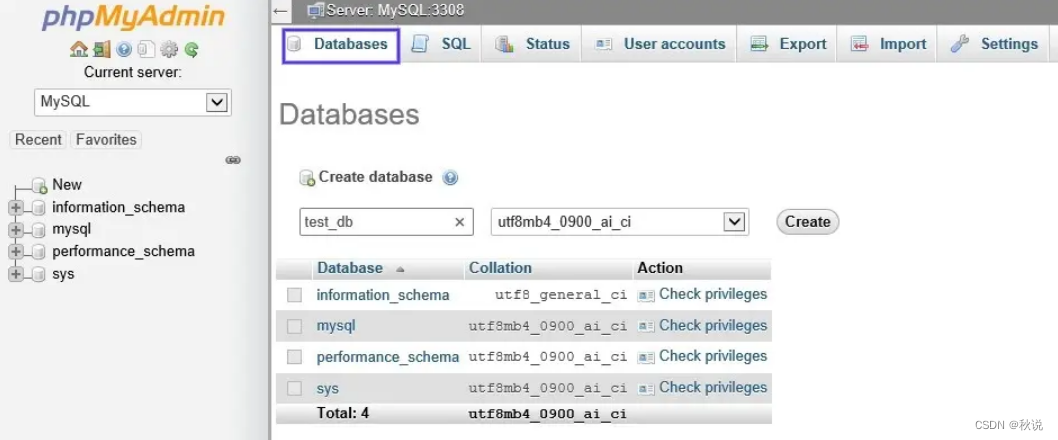Open the MySQL documentation page icon
1058x440 pixels.
tap(146, 49)
